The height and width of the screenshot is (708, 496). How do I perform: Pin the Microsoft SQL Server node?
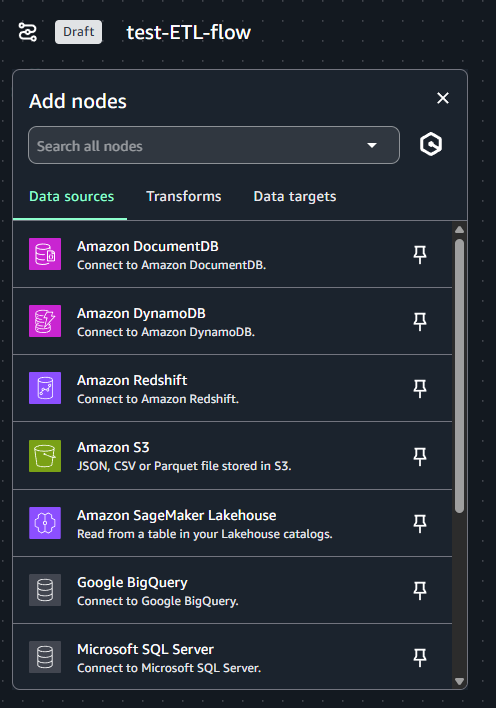coord(420,657)
